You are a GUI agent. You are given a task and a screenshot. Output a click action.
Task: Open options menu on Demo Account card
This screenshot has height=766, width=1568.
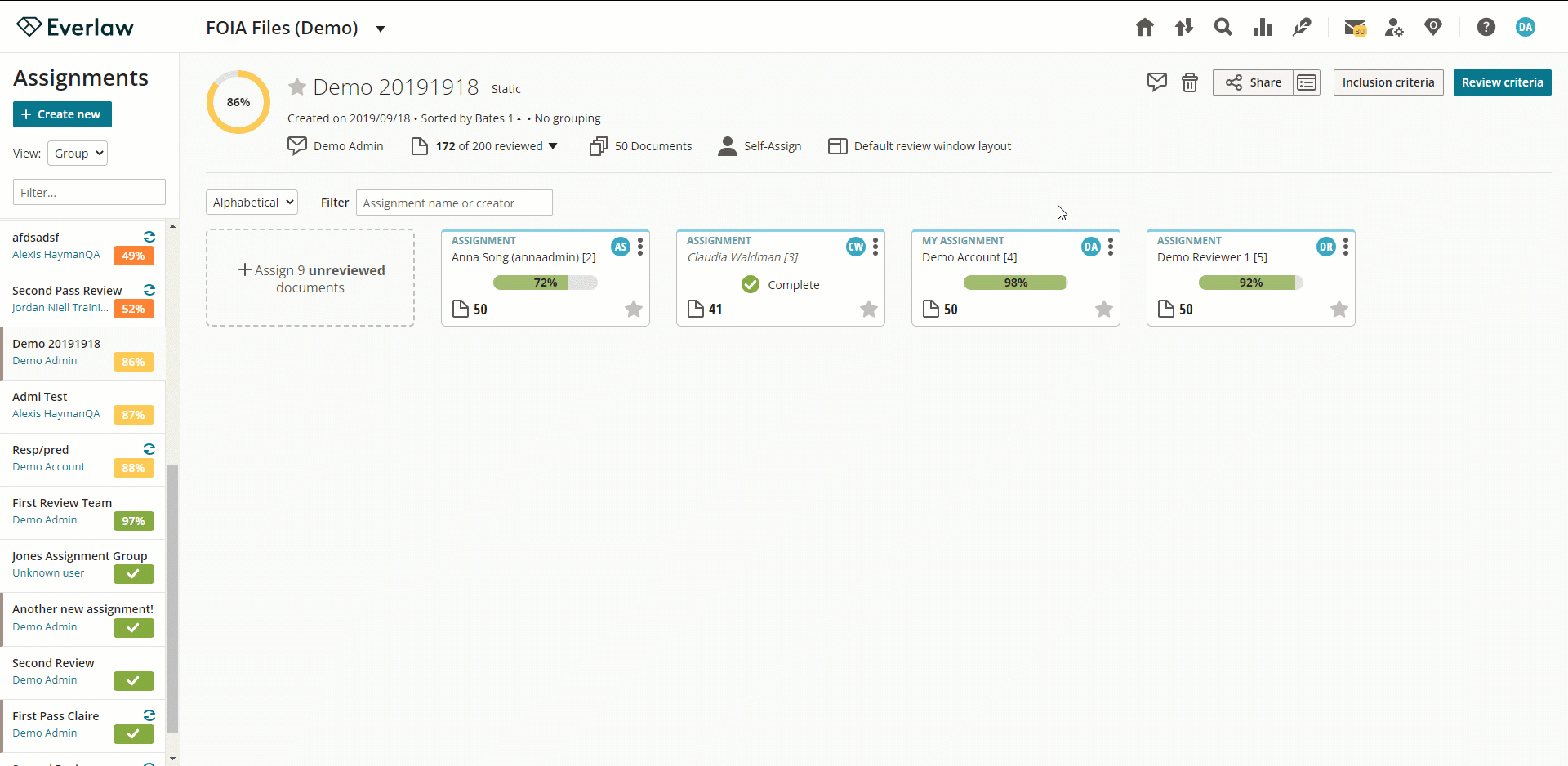click(x=1111, y=247)
